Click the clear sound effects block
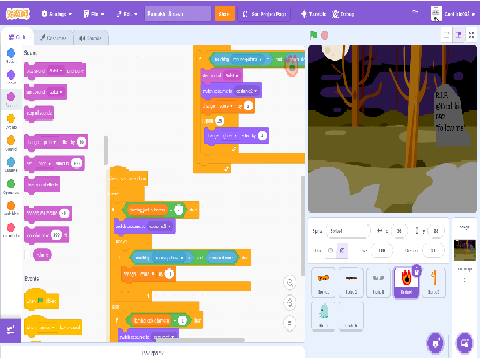 (x=42, y=184)
